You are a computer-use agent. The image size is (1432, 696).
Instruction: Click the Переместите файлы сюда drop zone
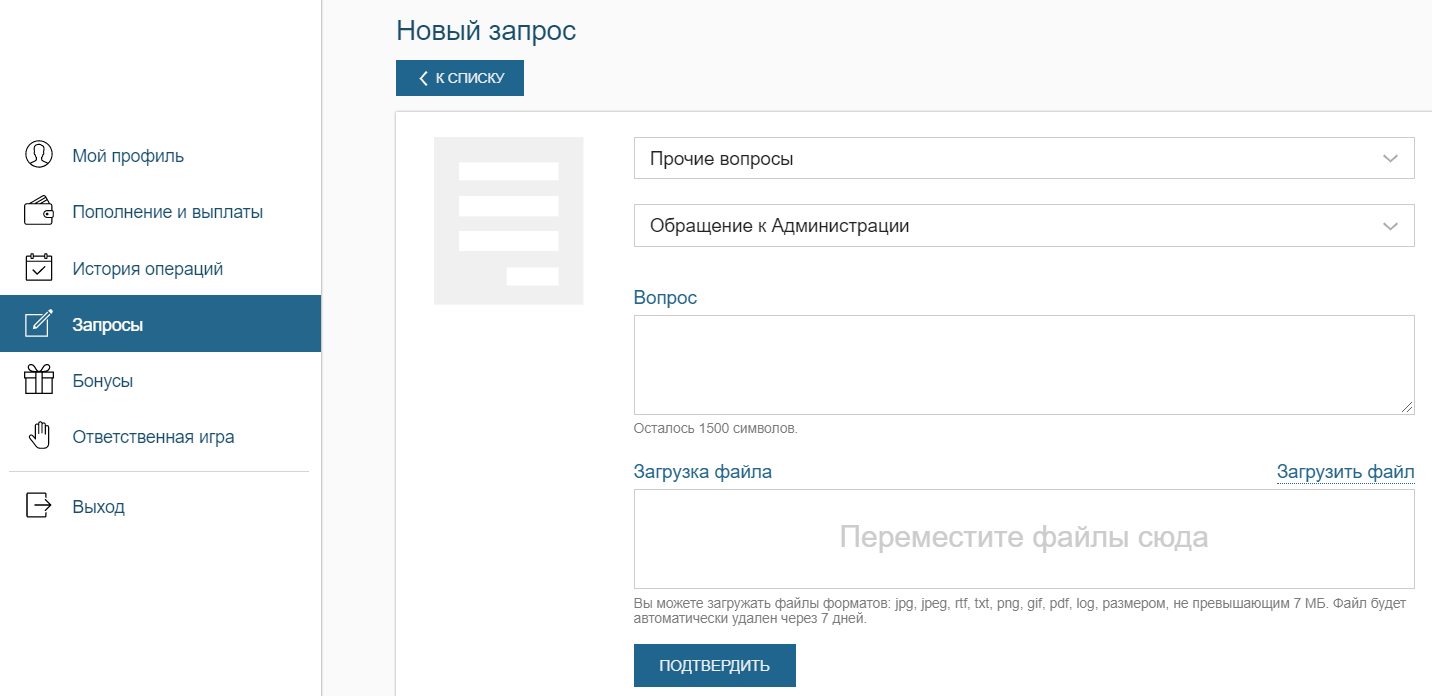1024,538
